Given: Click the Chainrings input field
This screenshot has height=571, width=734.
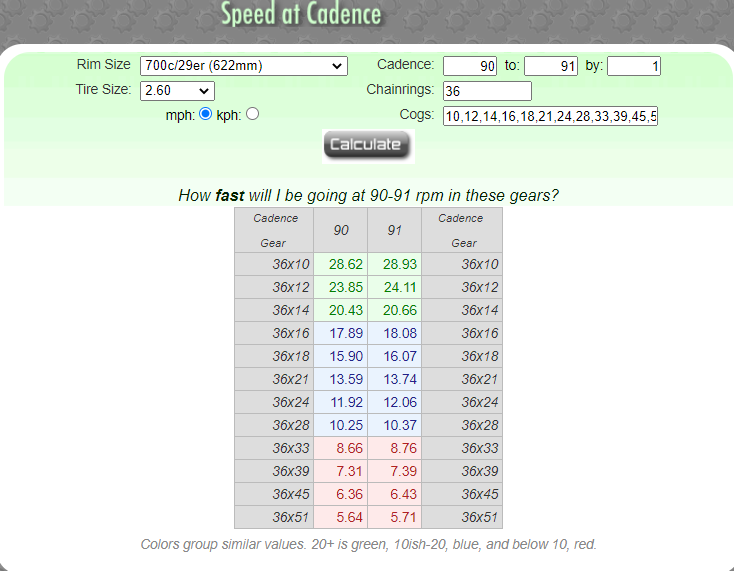Looking at the screenshot, I should click(487, 91).
